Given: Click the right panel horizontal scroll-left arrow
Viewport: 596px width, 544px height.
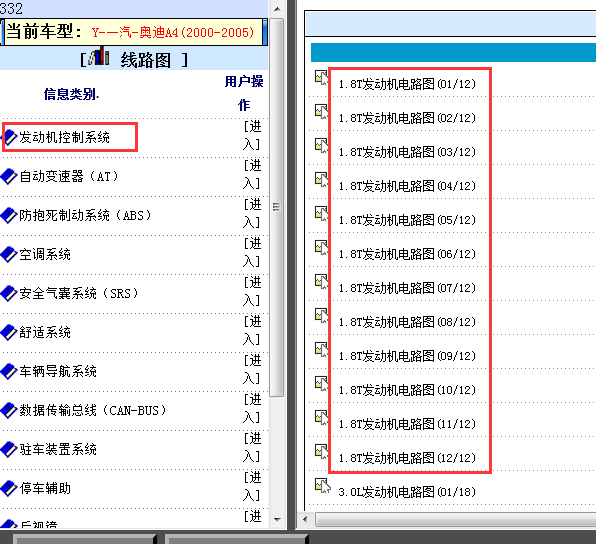Looking at the screenshot, I should (x=305, y=519).
